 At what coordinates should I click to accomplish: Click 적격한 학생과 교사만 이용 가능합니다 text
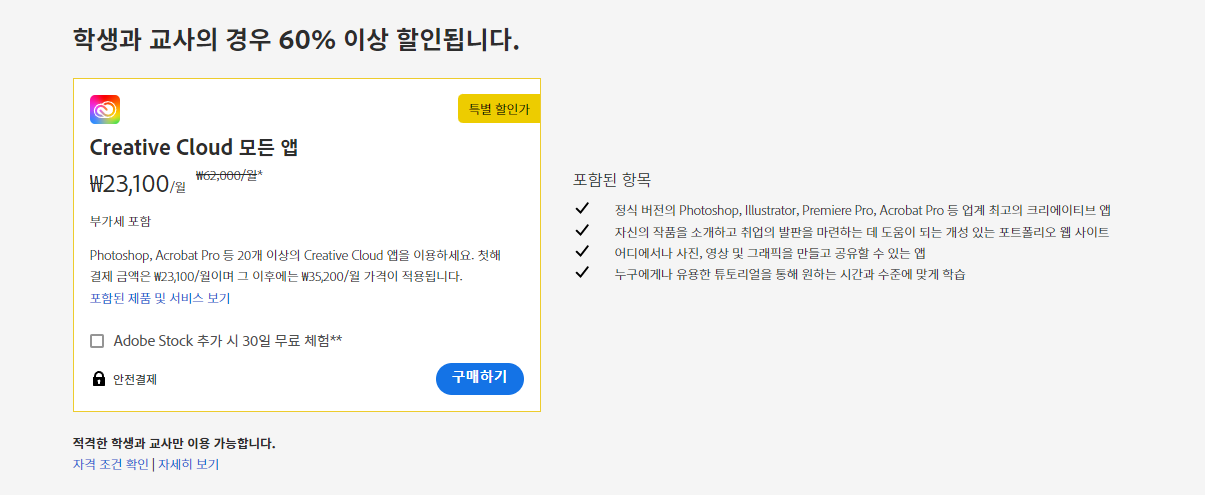coord(174,443)
